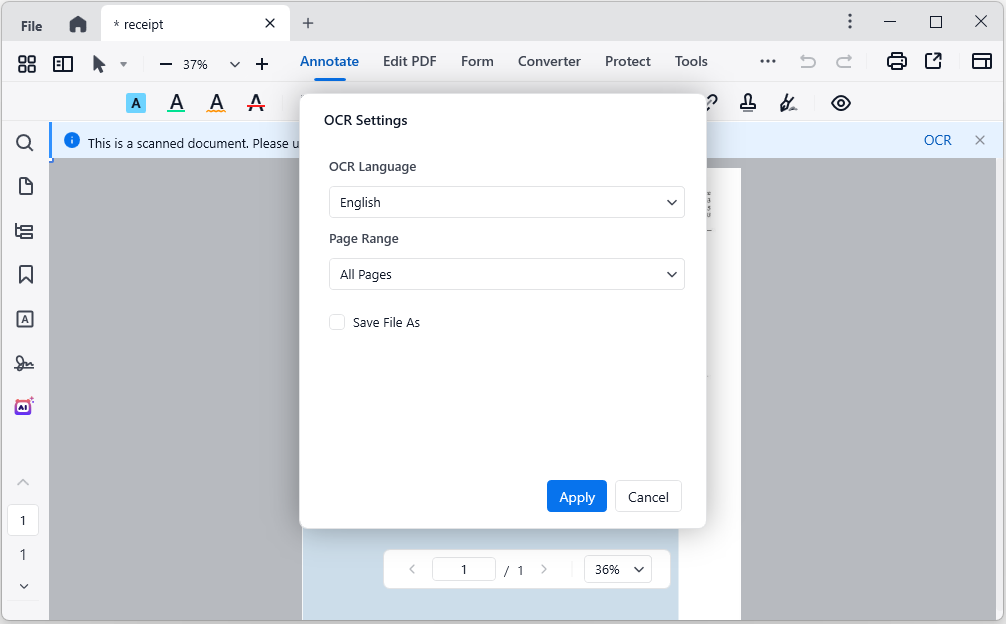Open the 36% zoom level dropdown
Screen dimensions: 1006x624
617,569
